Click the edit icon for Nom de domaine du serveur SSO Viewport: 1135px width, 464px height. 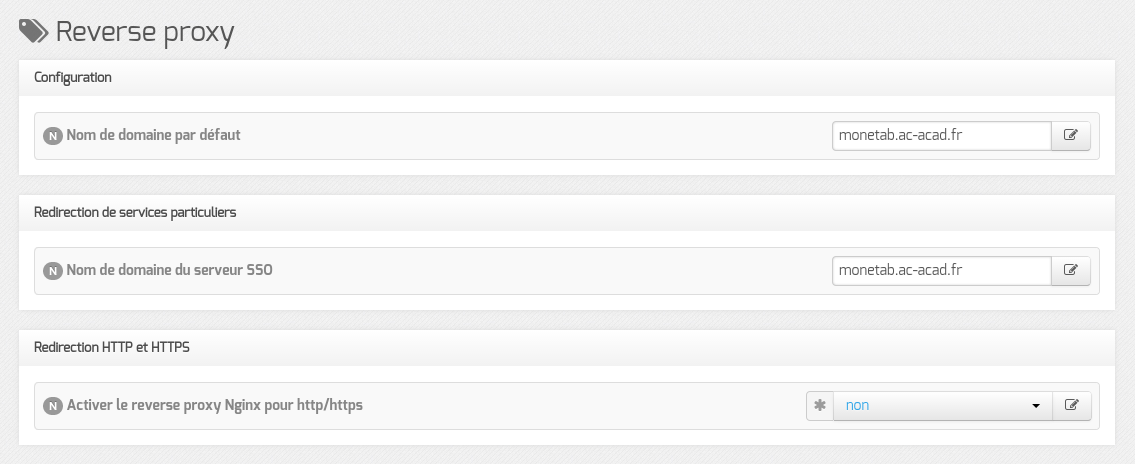[1071, 271]
